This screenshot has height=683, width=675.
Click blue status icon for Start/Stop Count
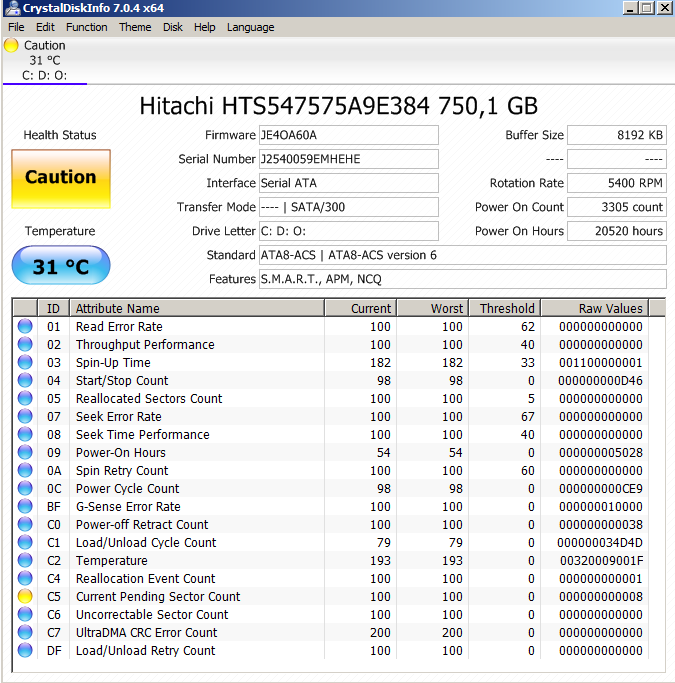coord(25,380)
